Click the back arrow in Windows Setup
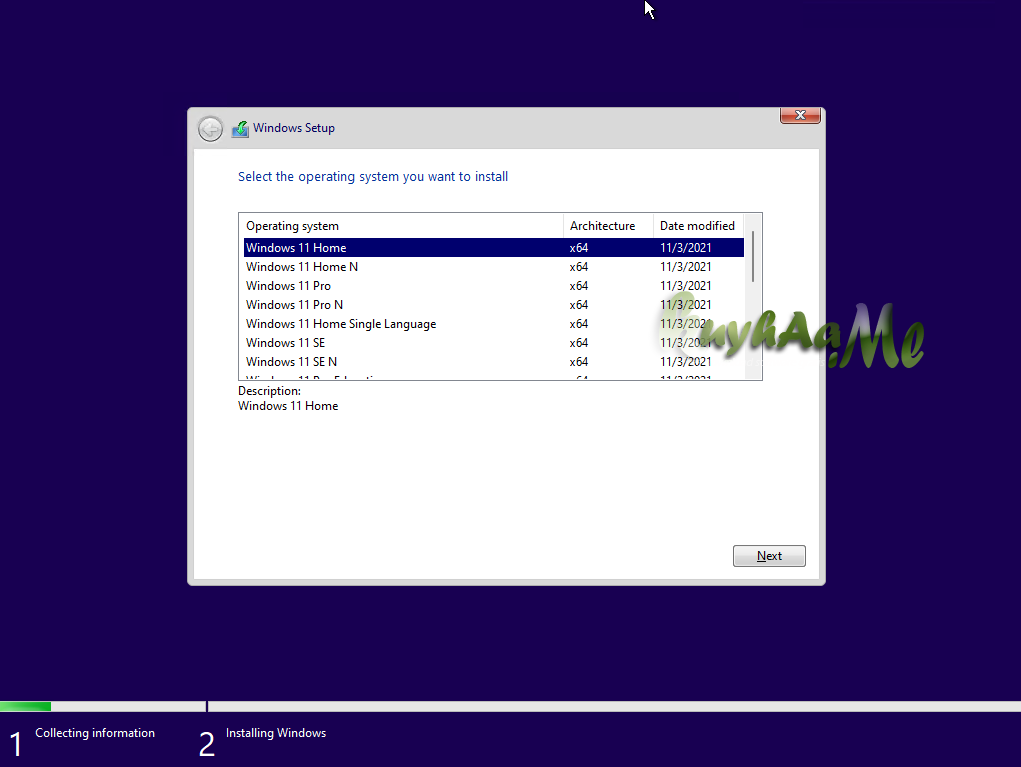 [210, 129]
